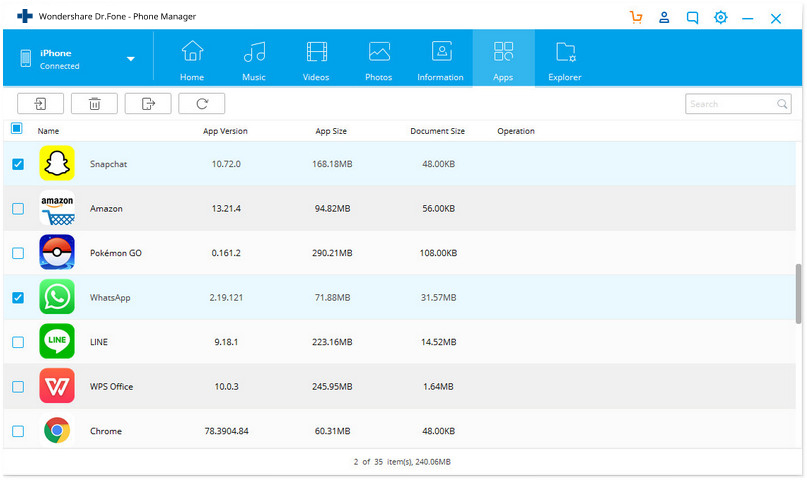Click the Snapchat app icon
Viewport: 807px width, 480px height.
57,163
